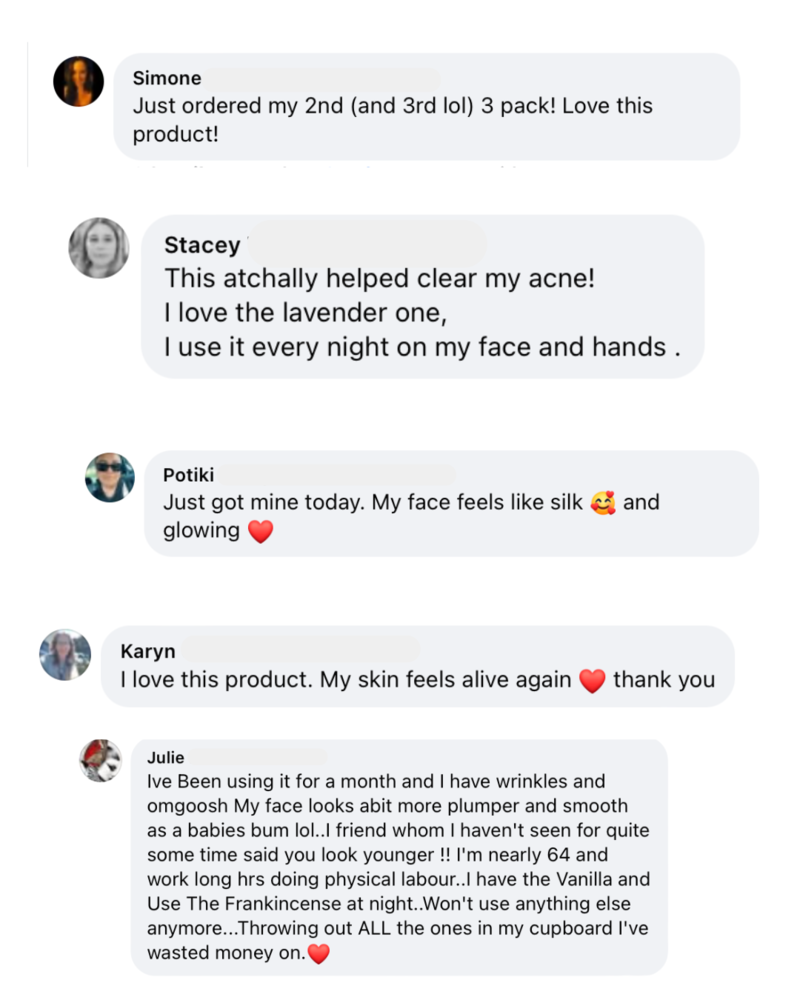Visit Potiki's profile name link
Viewport: 800px width, 1000px height.
point(188,475)
